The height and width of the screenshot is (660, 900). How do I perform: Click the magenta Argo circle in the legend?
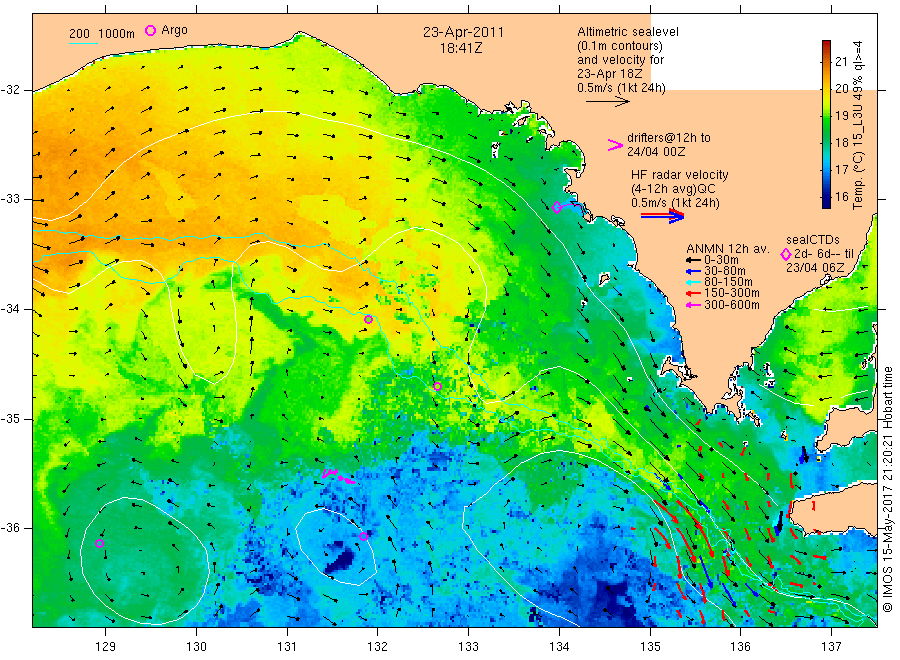click(x=150, y=30)
